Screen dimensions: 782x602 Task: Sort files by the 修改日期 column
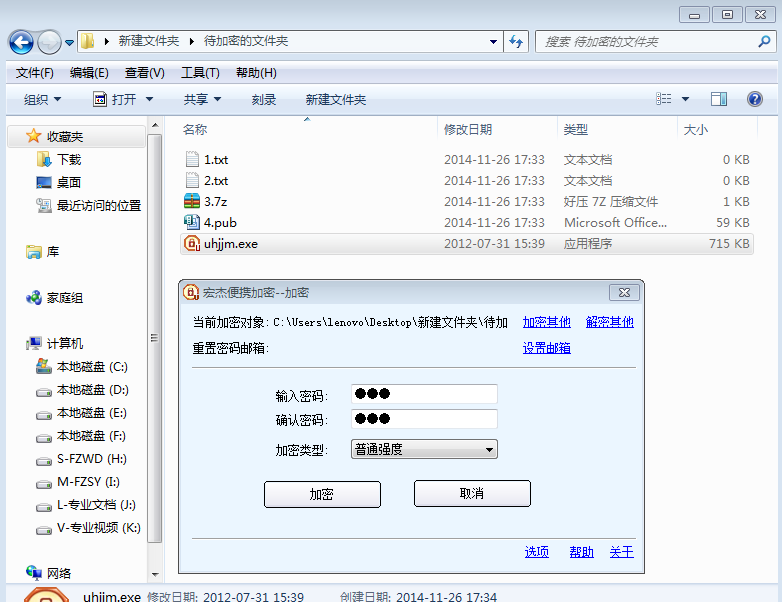(x=468, y=130)
